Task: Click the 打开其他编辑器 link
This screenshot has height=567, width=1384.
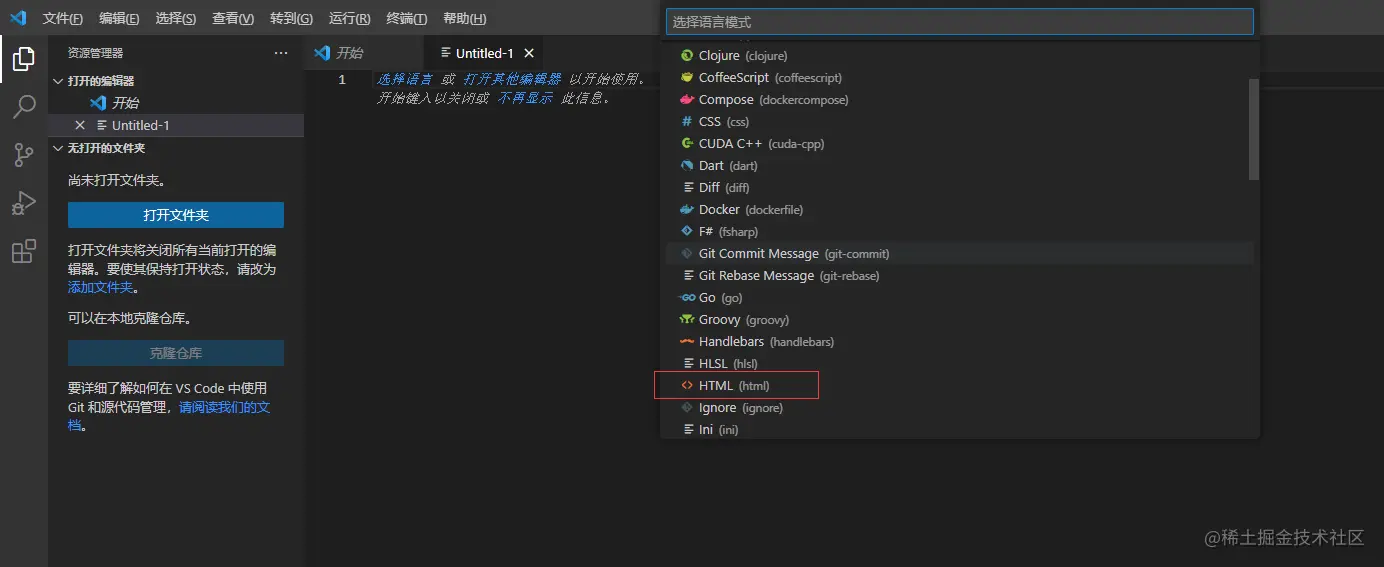Action: [512, 79]
